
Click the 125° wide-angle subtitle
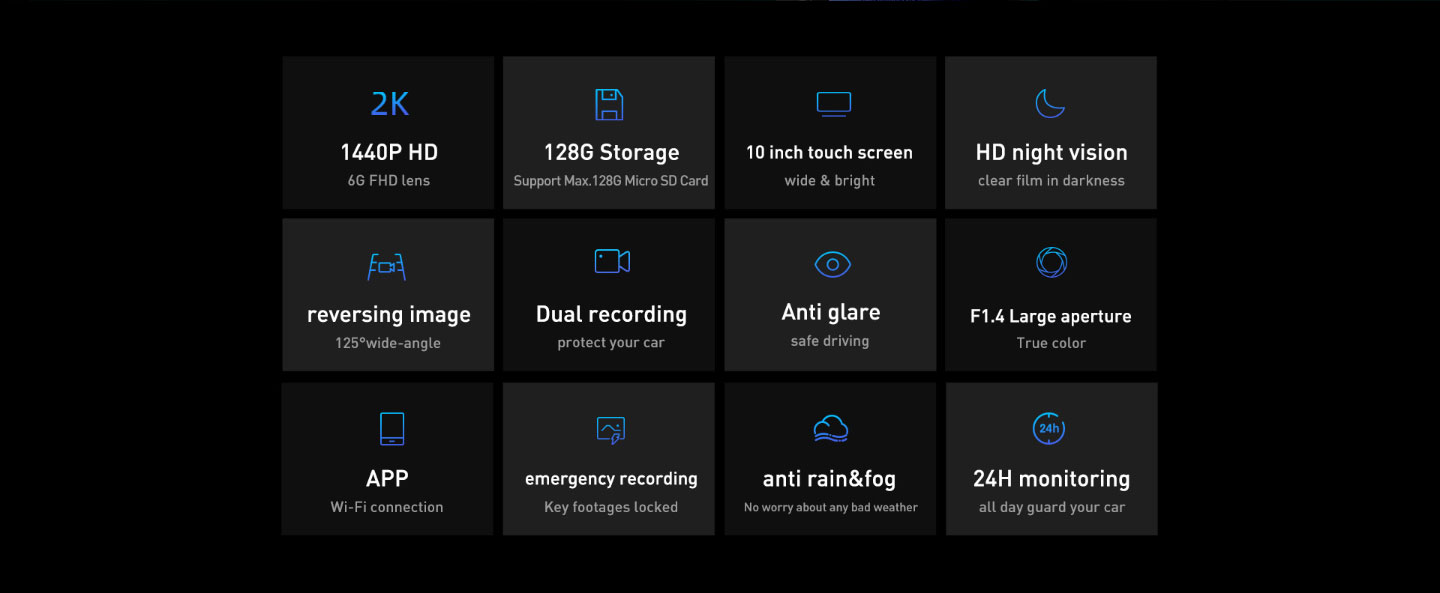click(388, 343)
